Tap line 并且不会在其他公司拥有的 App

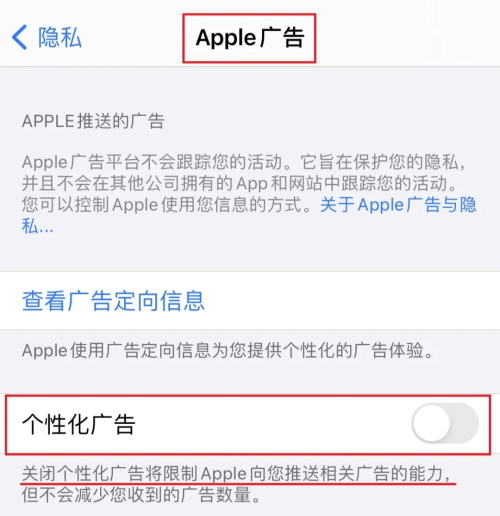coord(145,183)
